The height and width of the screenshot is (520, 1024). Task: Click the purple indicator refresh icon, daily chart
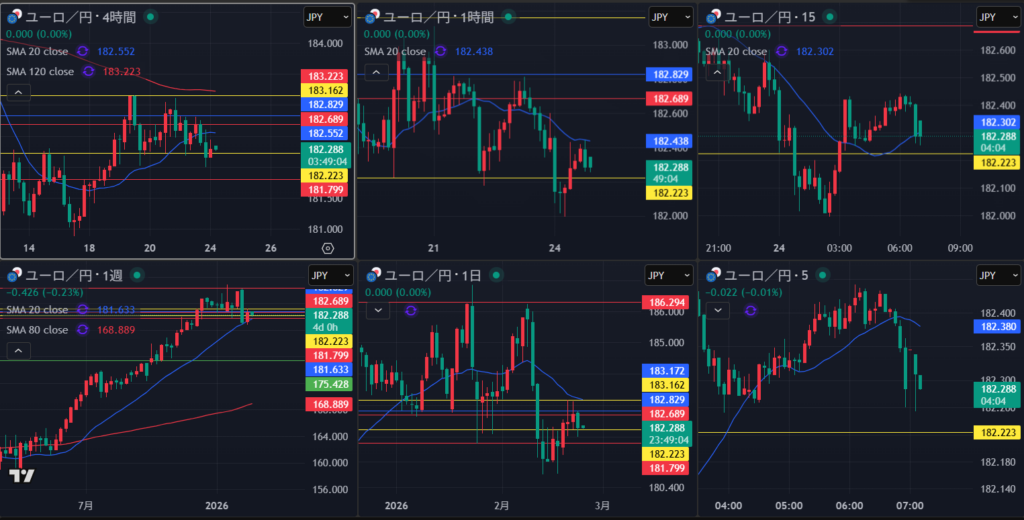coord(412,311)
